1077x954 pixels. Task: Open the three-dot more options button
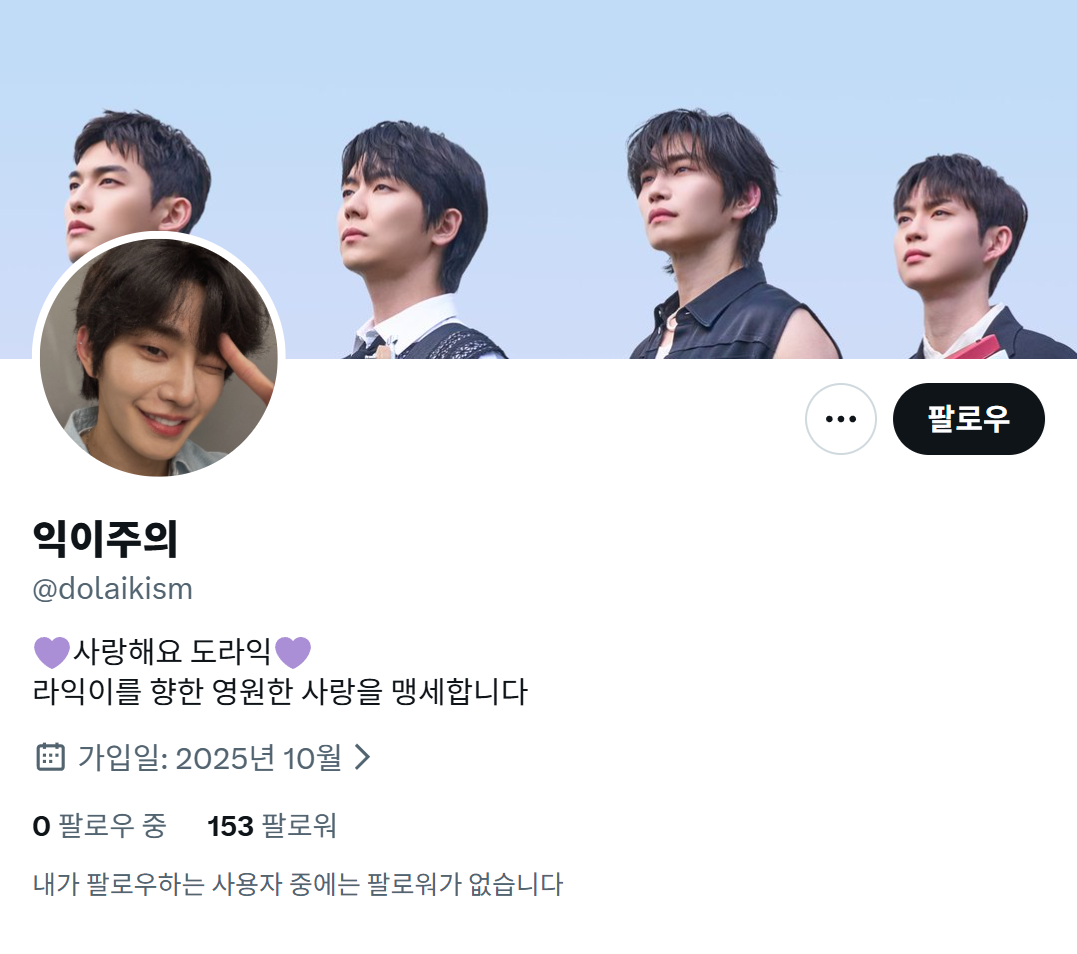(x=840, y=418)
